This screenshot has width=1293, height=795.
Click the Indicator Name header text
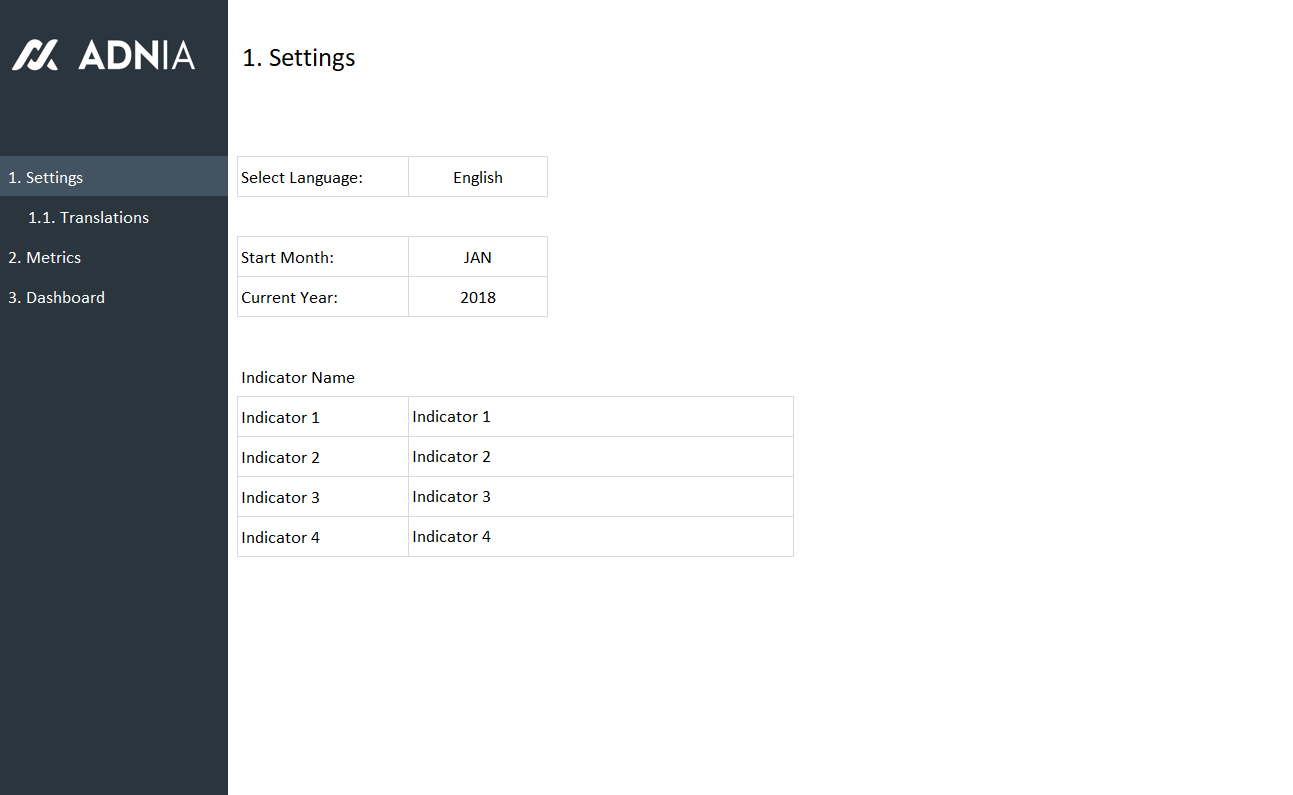(x=298, y=377)
